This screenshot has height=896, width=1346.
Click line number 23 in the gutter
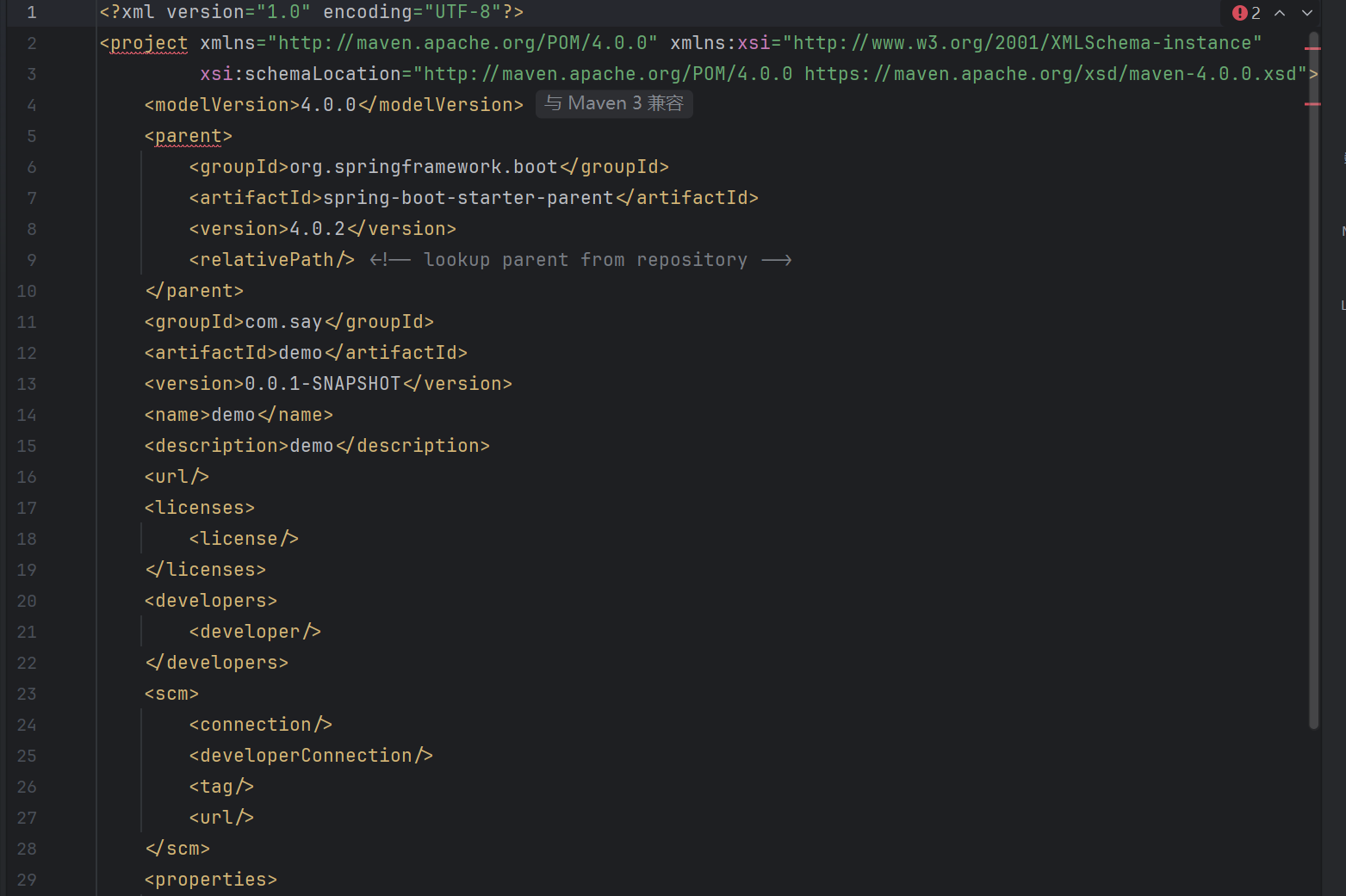tap(27, 694)
